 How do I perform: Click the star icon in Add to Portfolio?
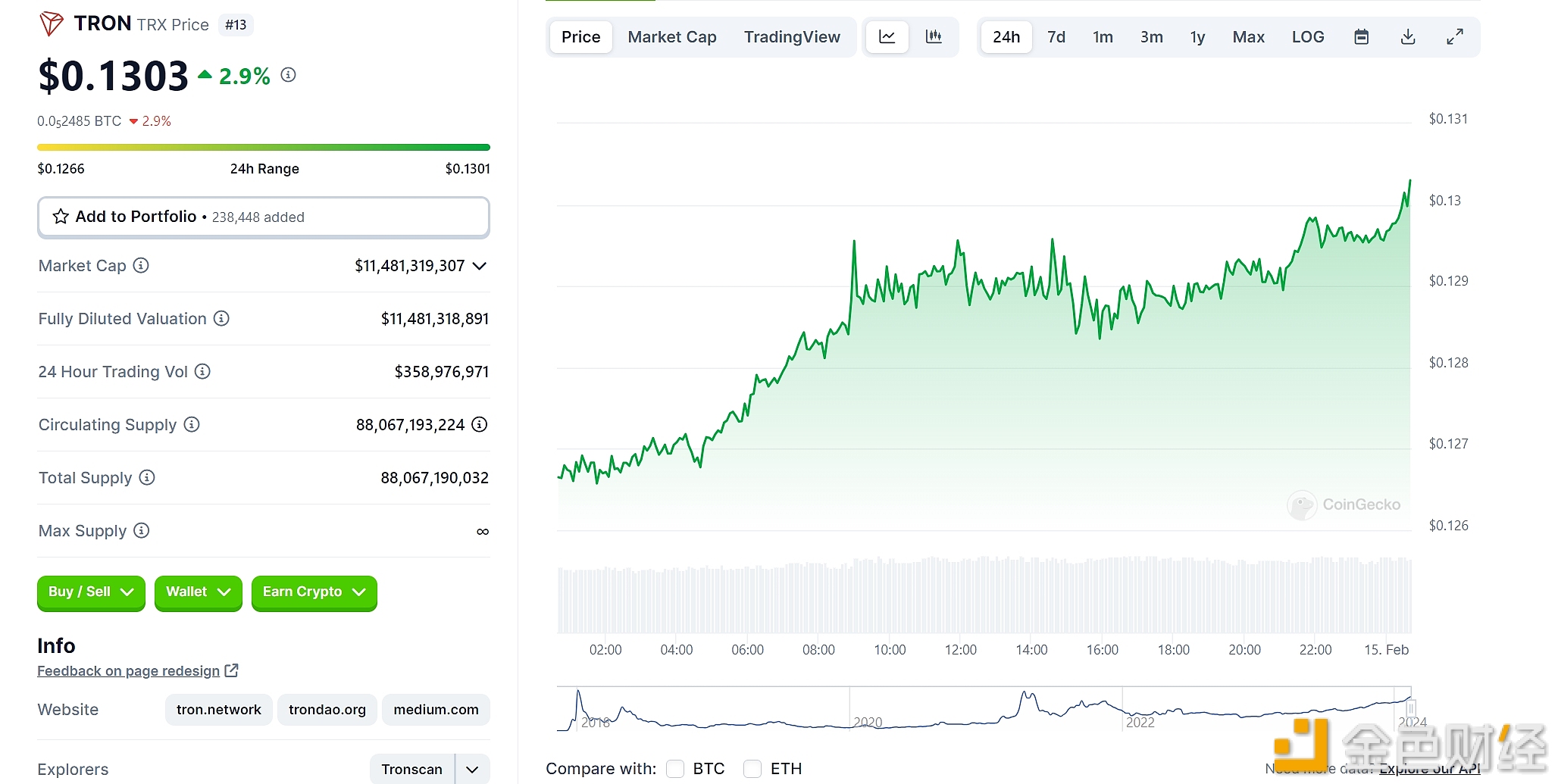click(x=61, y=217)
